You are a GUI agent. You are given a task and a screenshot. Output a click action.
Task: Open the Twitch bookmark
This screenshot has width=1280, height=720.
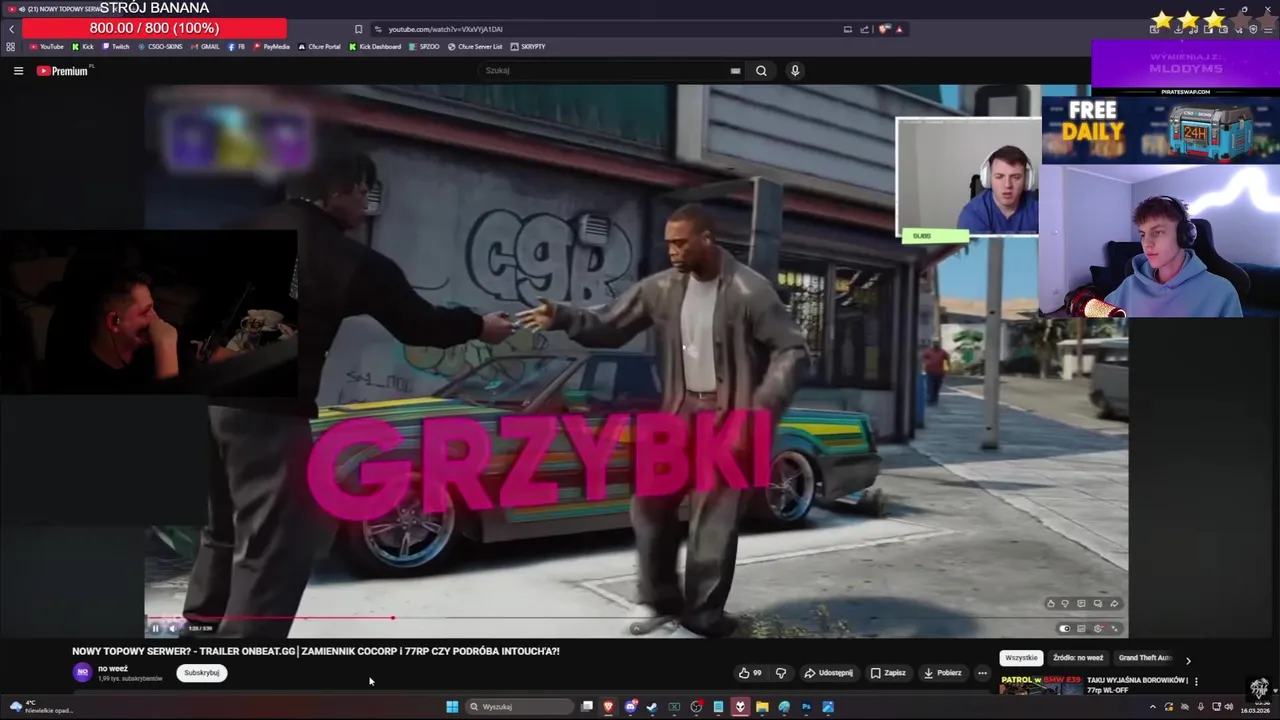(x=116, y=47)
